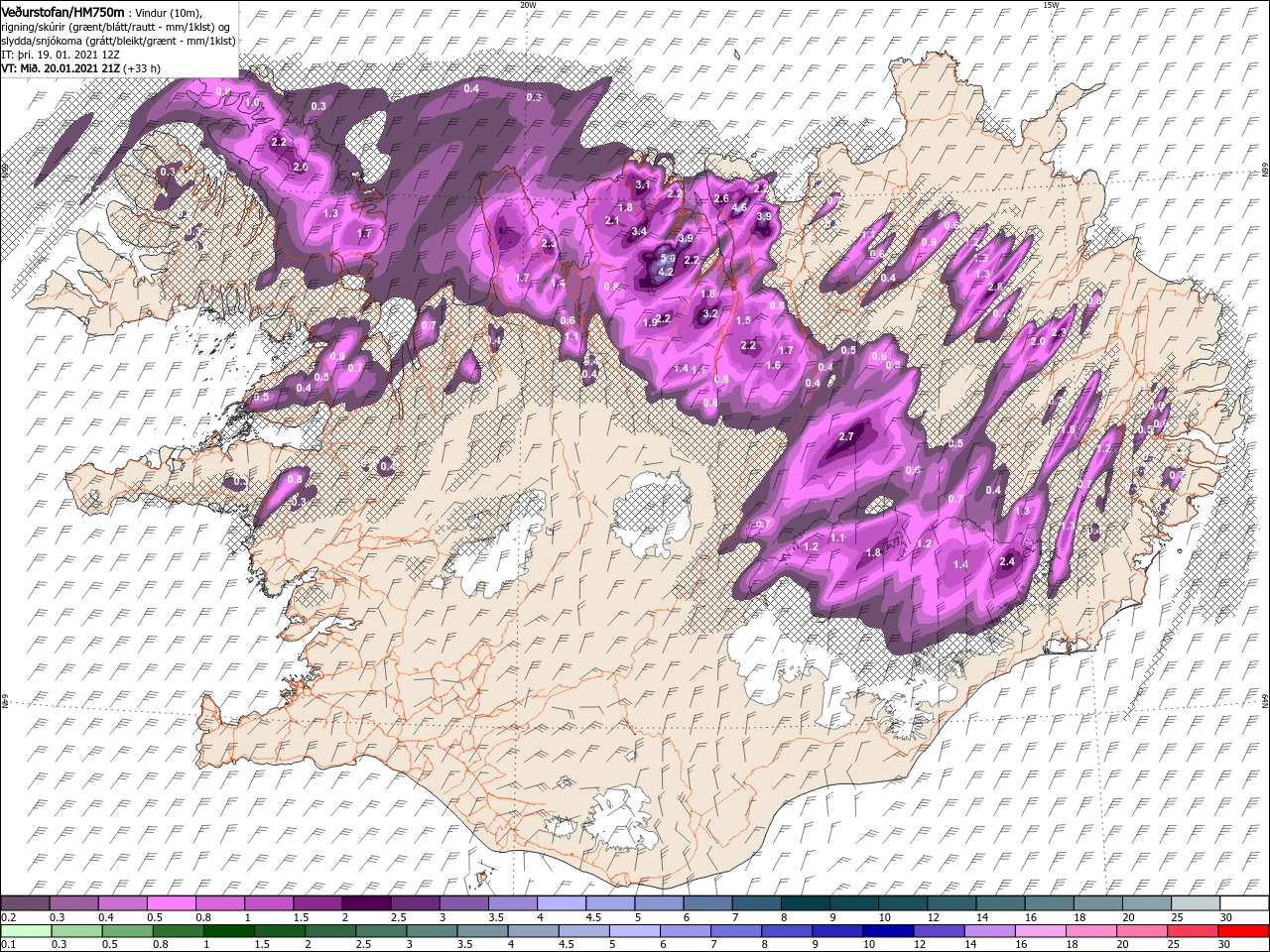The height and width of the screenshot is (952, 1270).
Task: Click the '0.1' label in the bottom legend row
Action: pyautogui.click(x=6, y=944)
